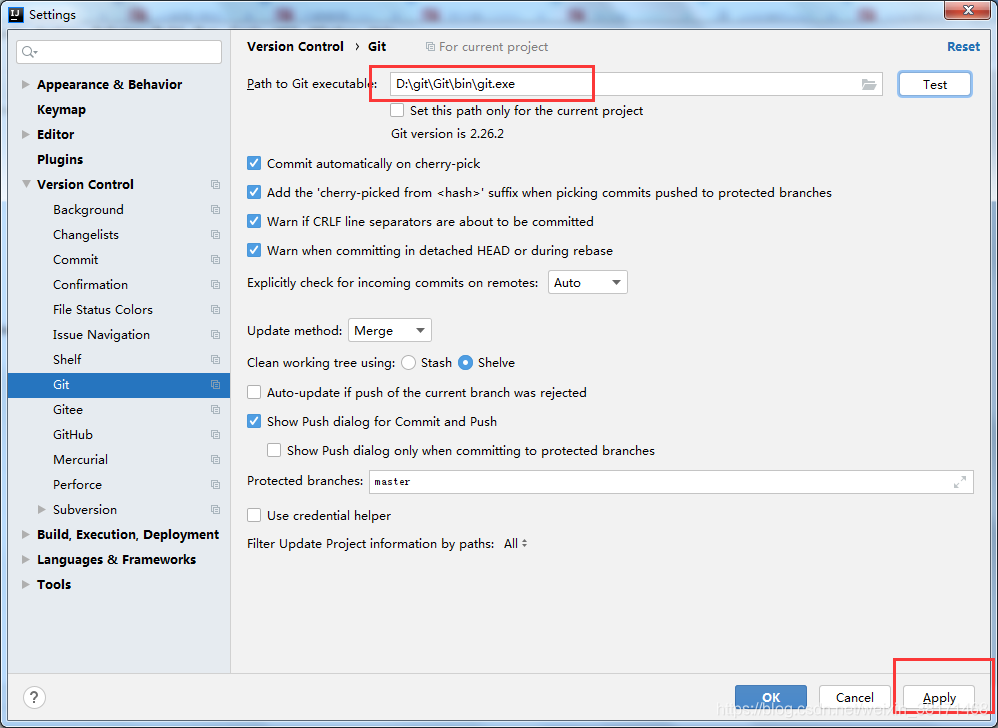
Task: Click the project-level icon beside File Status Colors
Action: (x=215, y=309)
